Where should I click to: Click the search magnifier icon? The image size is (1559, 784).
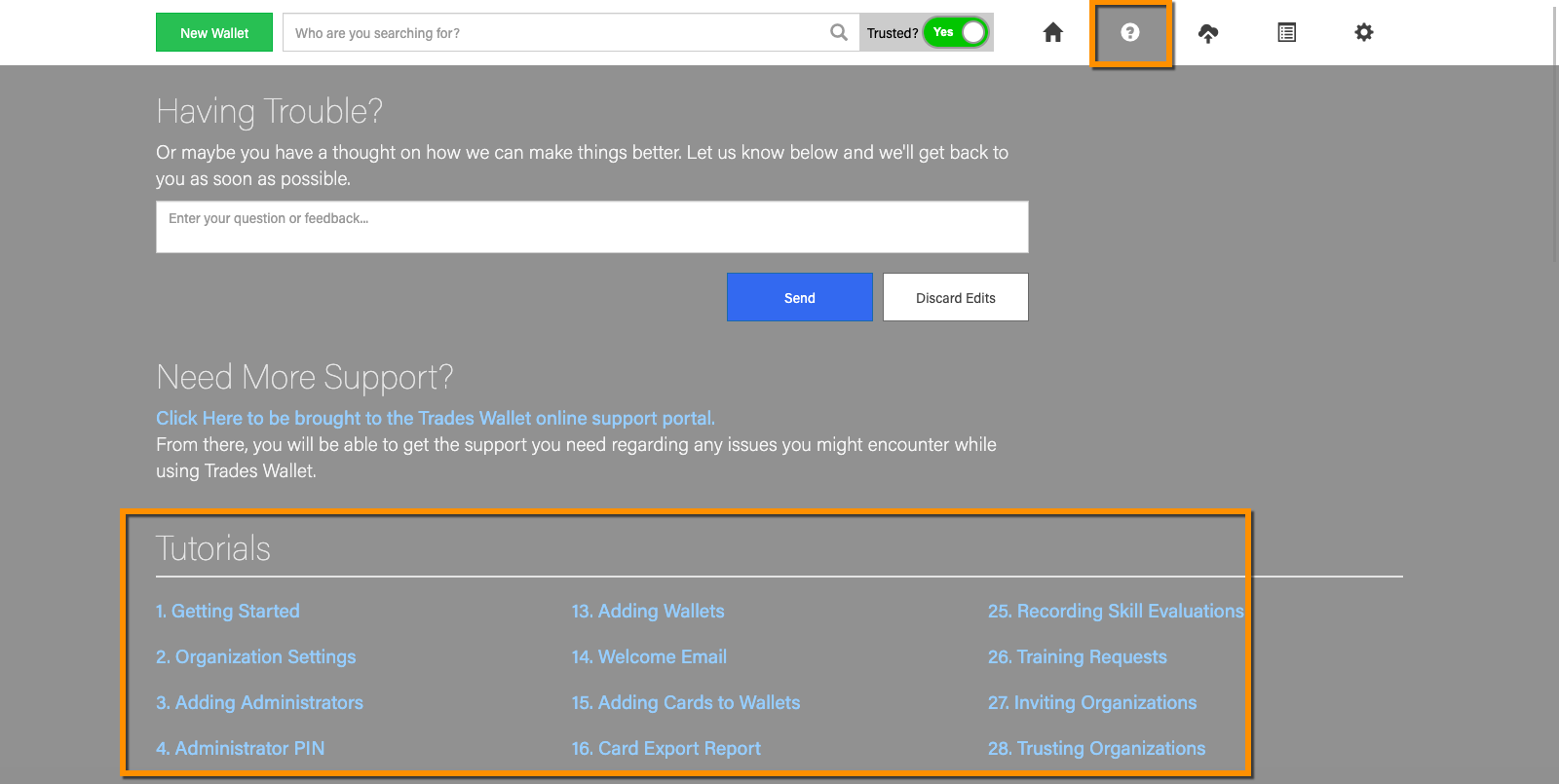click(x=838, y=33)
